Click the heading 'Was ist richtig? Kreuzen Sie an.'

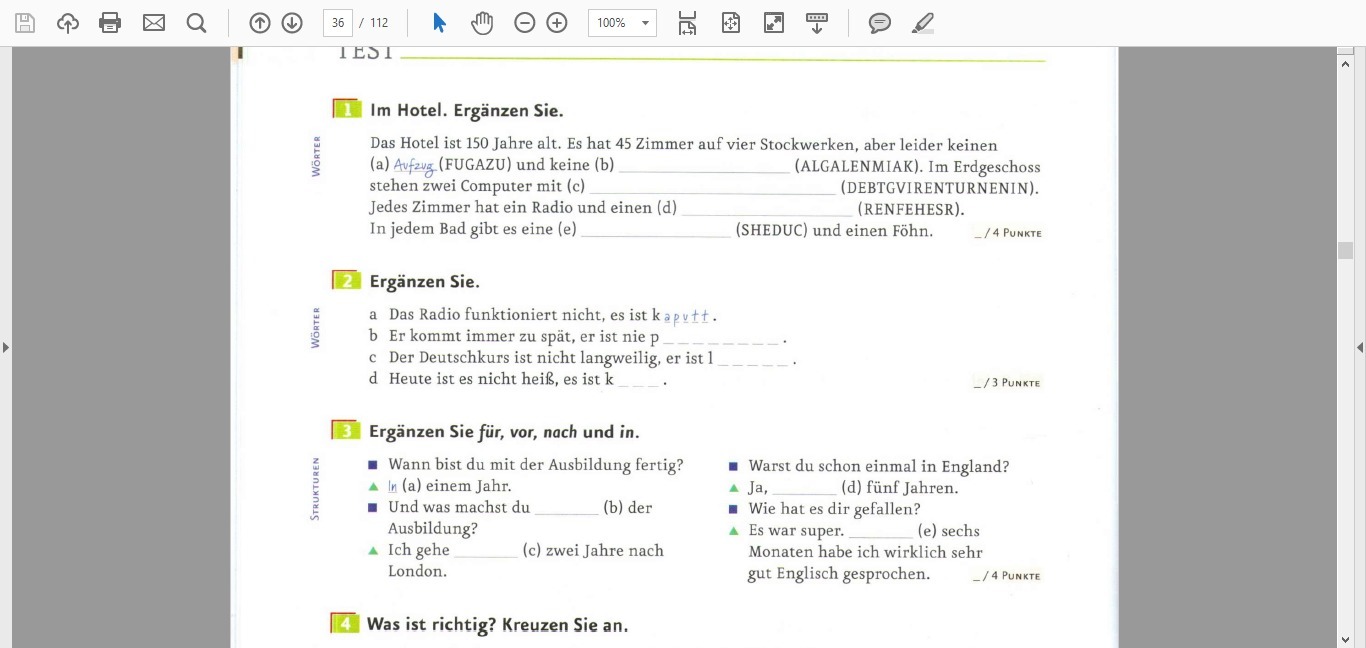[497, 625]
